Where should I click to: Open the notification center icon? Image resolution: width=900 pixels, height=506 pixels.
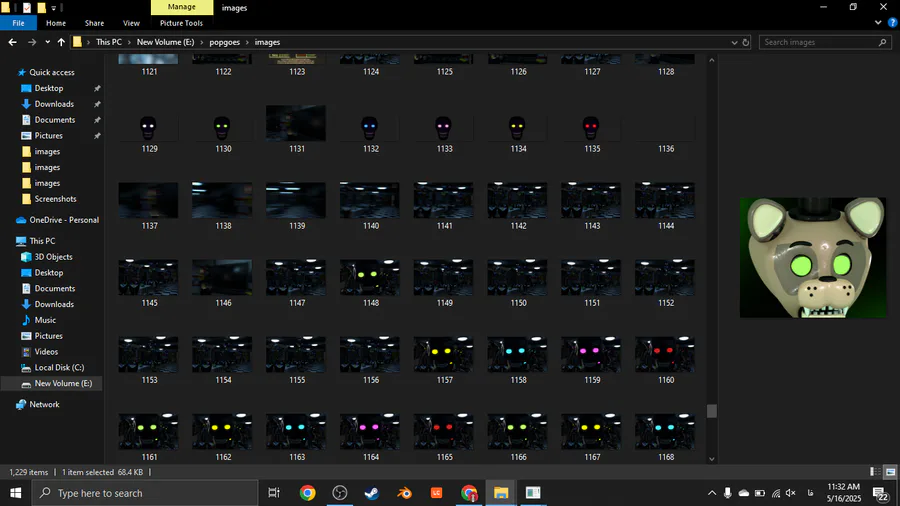click(880, 493)
